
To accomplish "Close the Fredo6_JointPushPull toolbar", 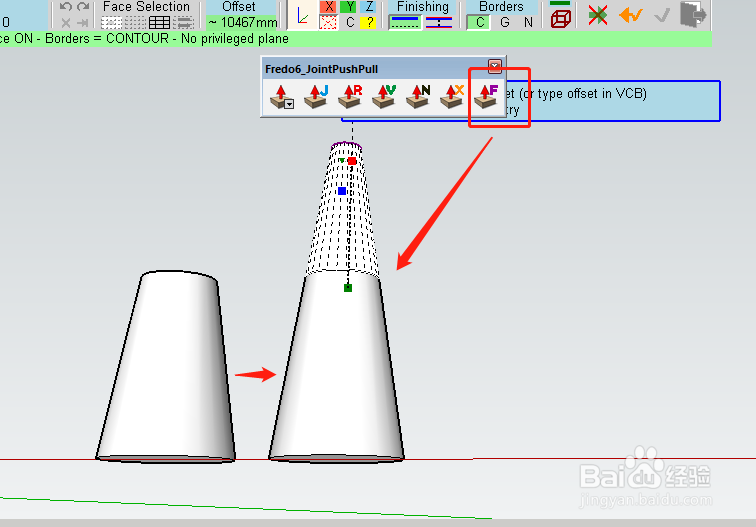I will 494,66.
